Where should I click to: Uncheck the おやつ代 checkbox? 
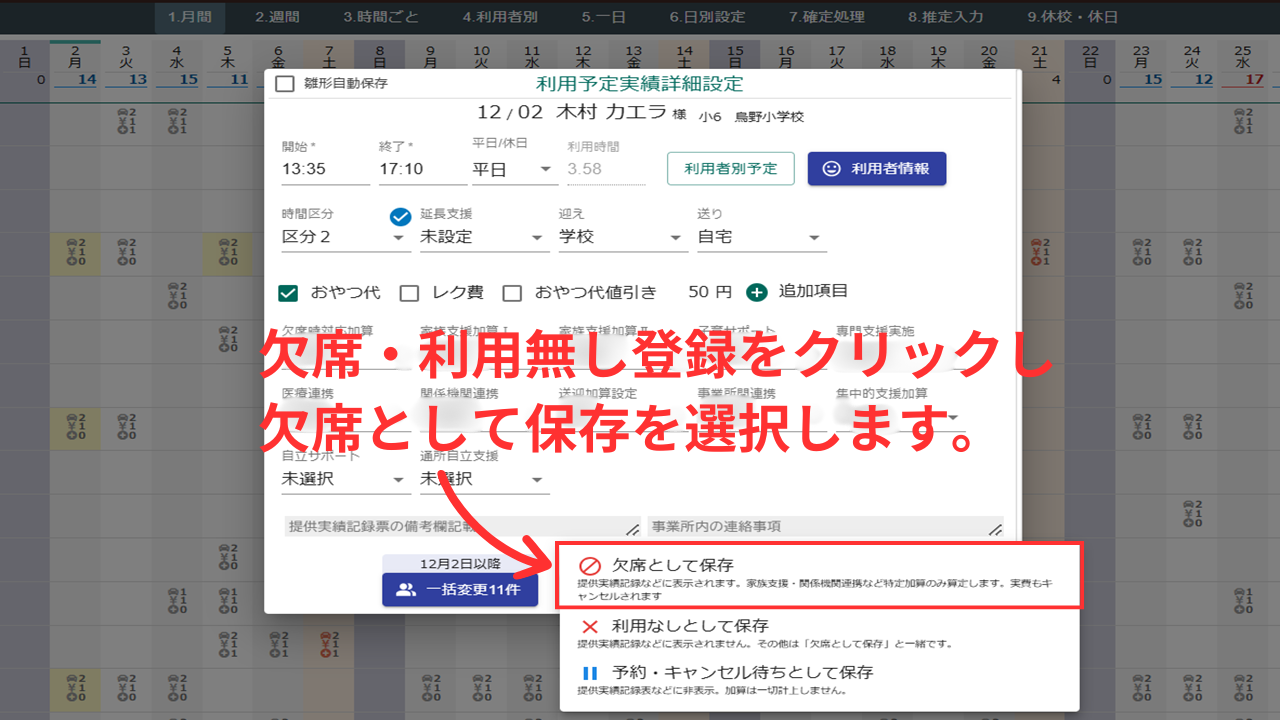pos(288,293)
